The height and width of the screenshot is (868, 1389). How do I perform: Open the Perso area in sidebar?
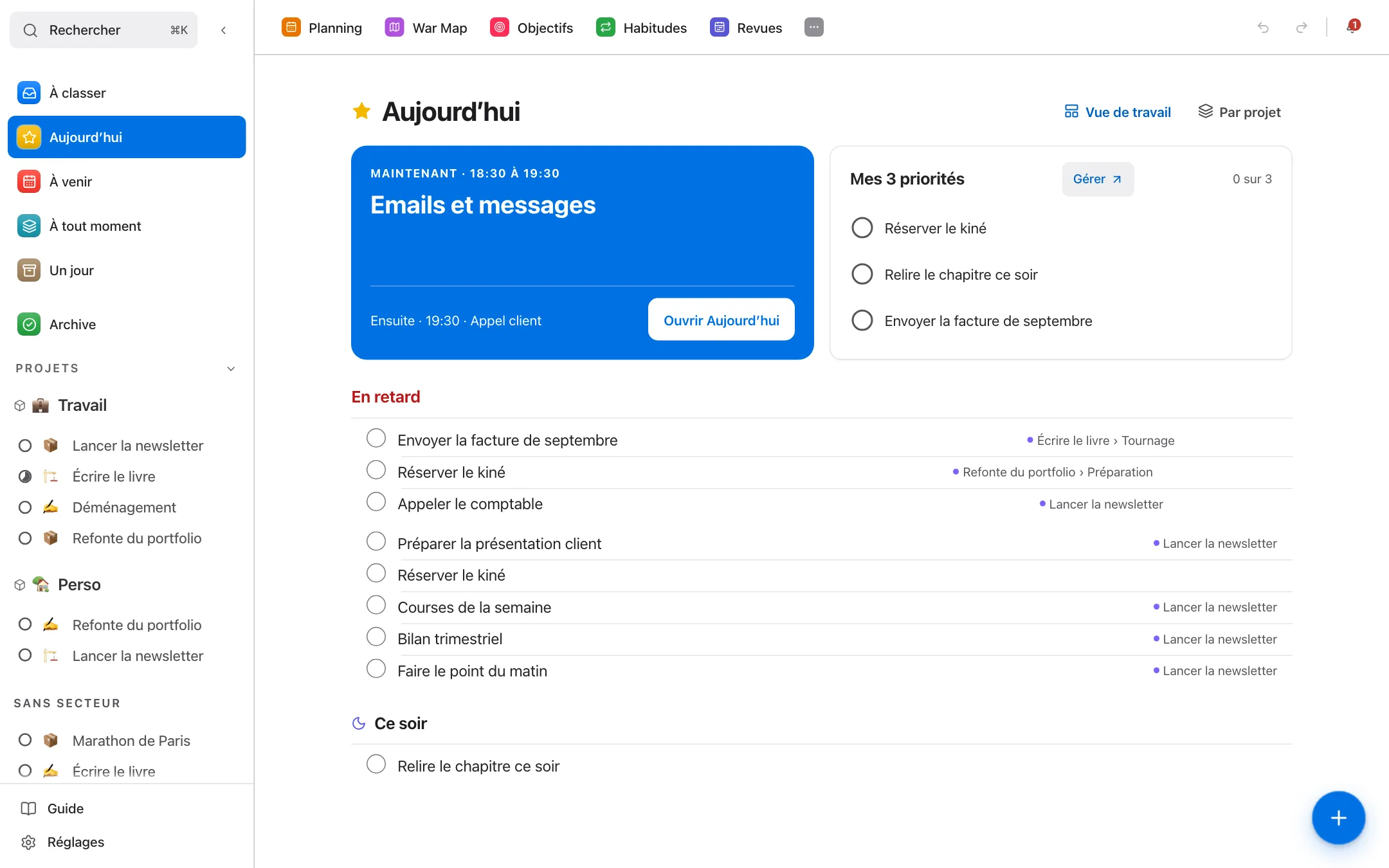(x=79, y=584)
